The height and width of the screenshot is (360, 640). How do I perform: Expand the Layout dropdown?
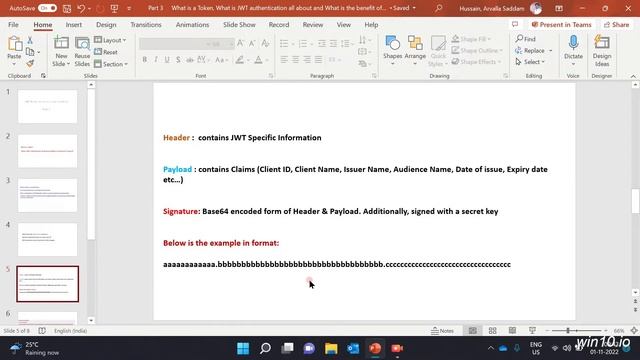(x=110, y=40)
